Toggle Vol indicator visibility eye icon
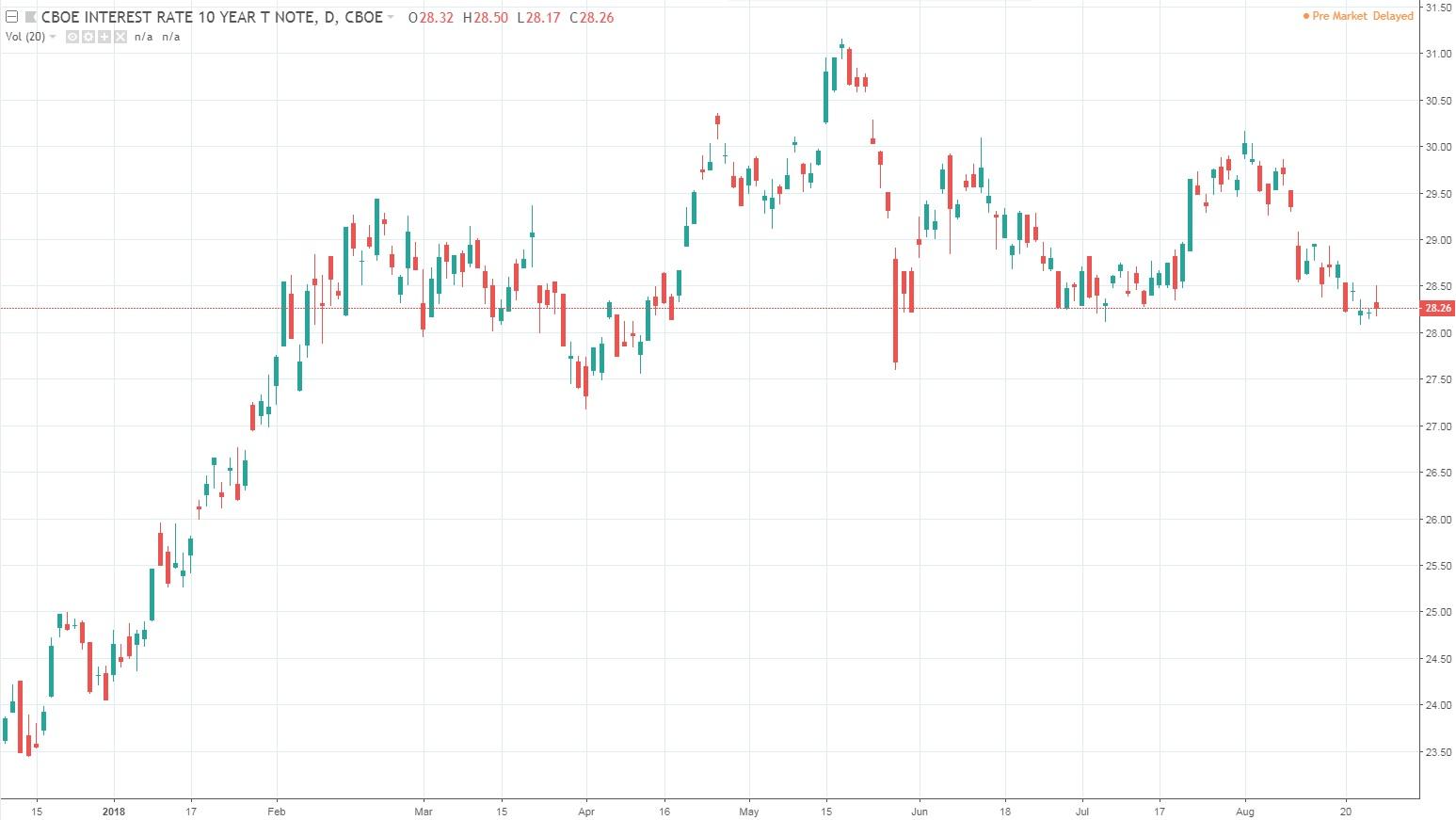Viewport: 1456px width, 820px height. pos(72,37)
